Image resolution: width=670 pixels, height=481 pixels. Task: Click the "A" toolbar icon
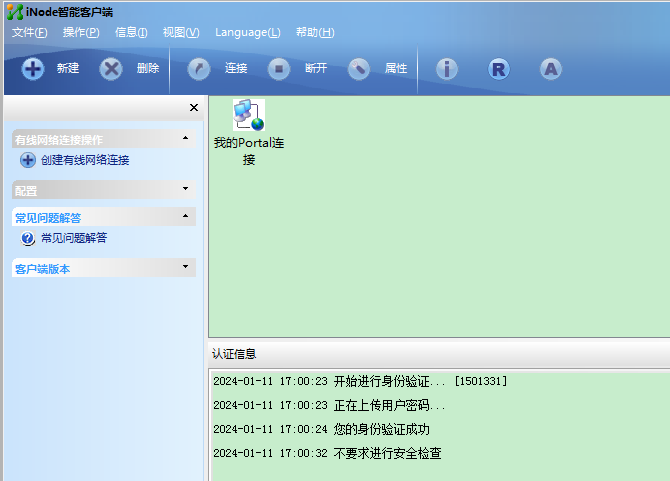point(551,69)
